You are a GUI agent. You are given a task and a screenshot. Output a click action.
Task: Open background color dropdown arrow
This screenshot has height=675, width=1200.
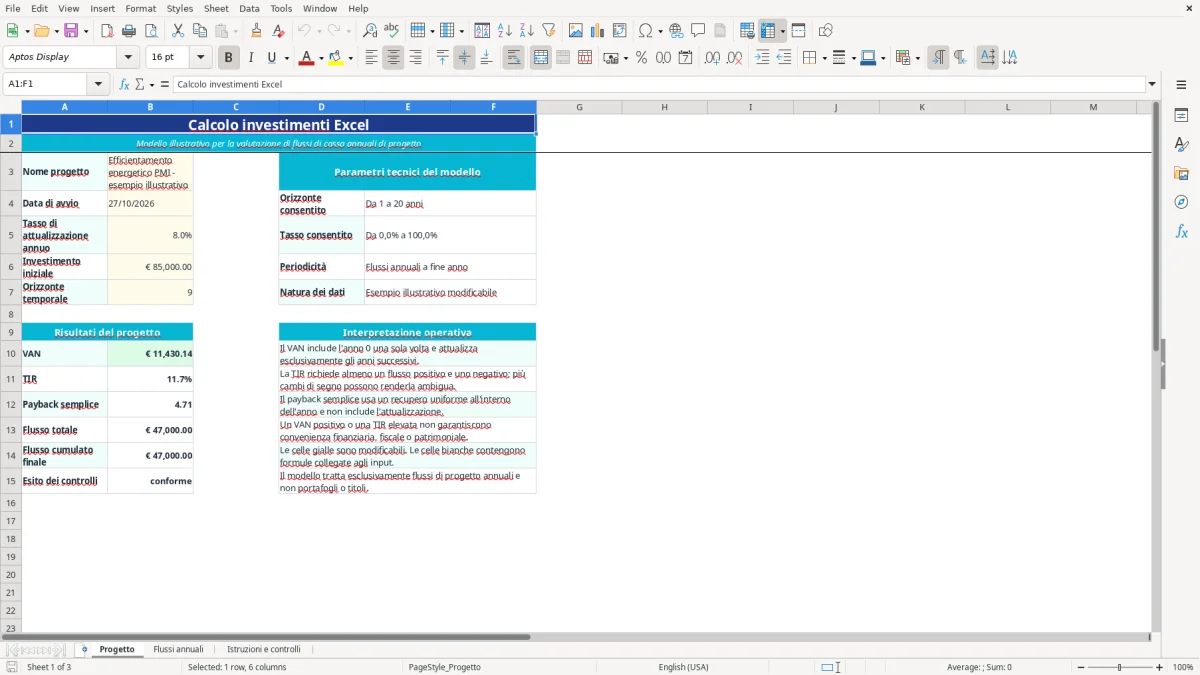351,58
